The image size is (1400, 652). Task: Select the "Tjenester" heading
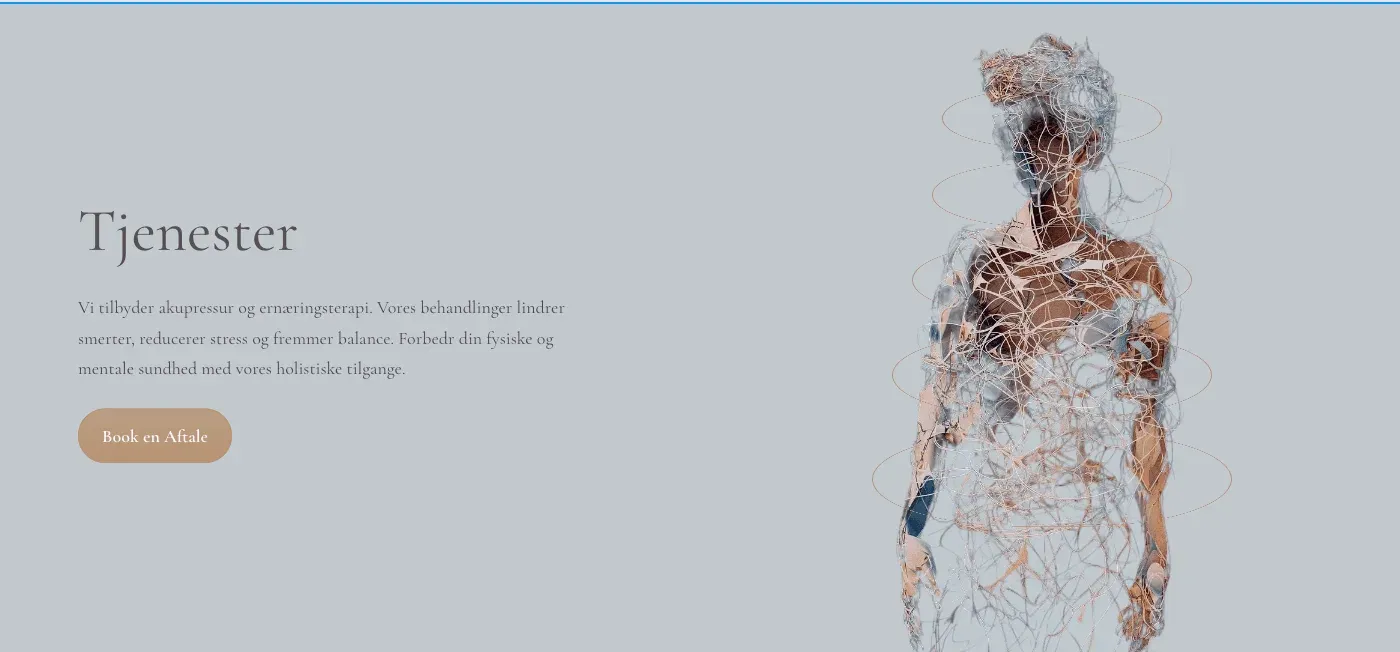(188, 233)
